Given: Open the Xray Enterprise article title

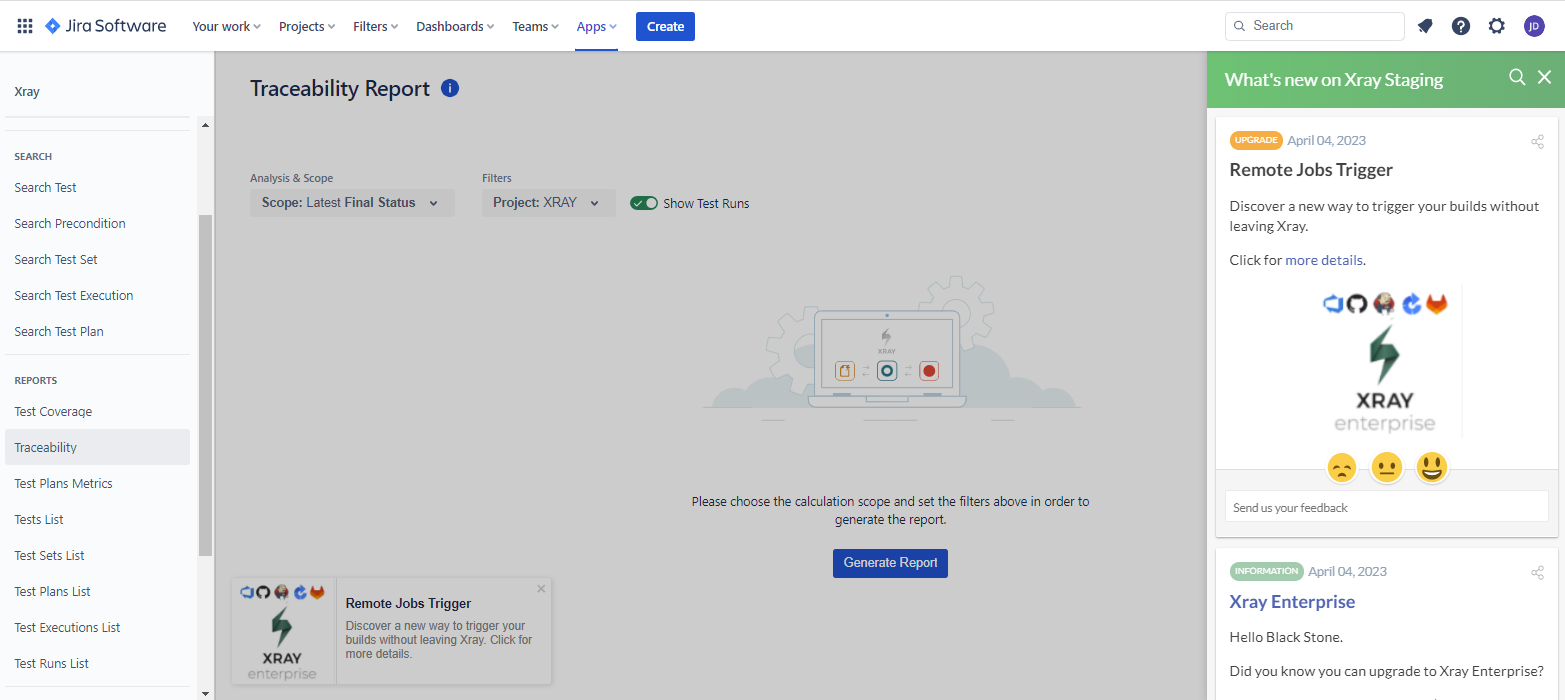Looking at the screenshot, I should coord(1292,602).
